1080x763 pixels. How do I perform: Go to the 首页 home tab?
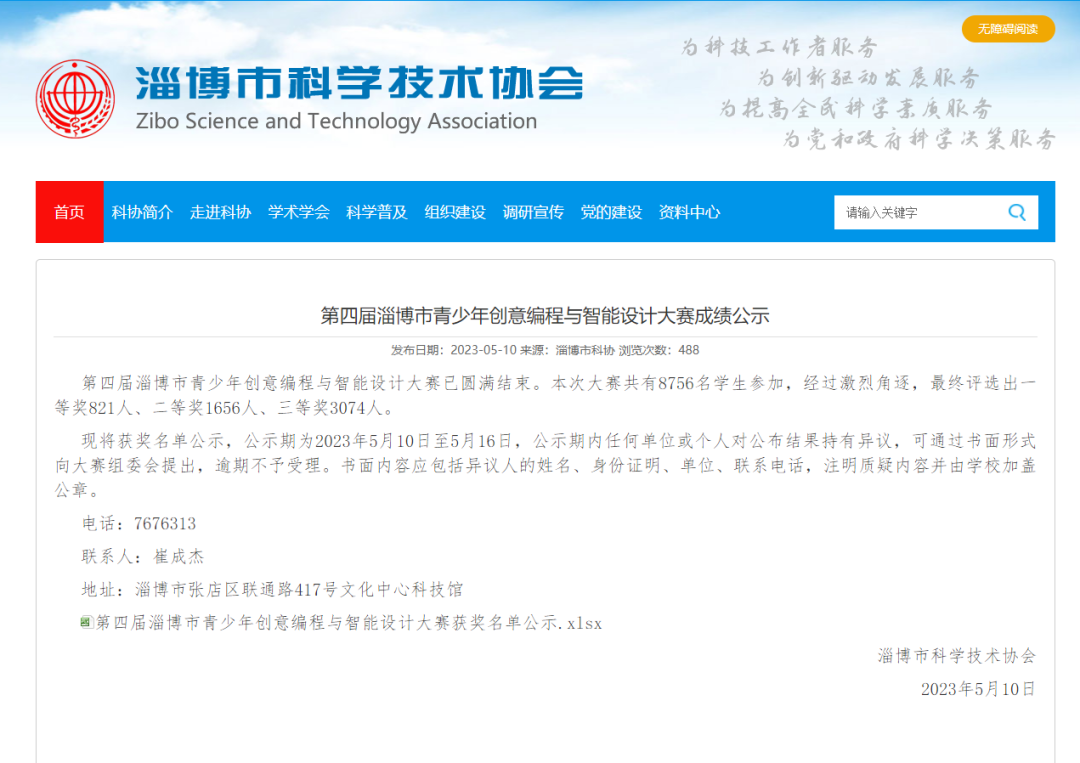tap(69, 212)
